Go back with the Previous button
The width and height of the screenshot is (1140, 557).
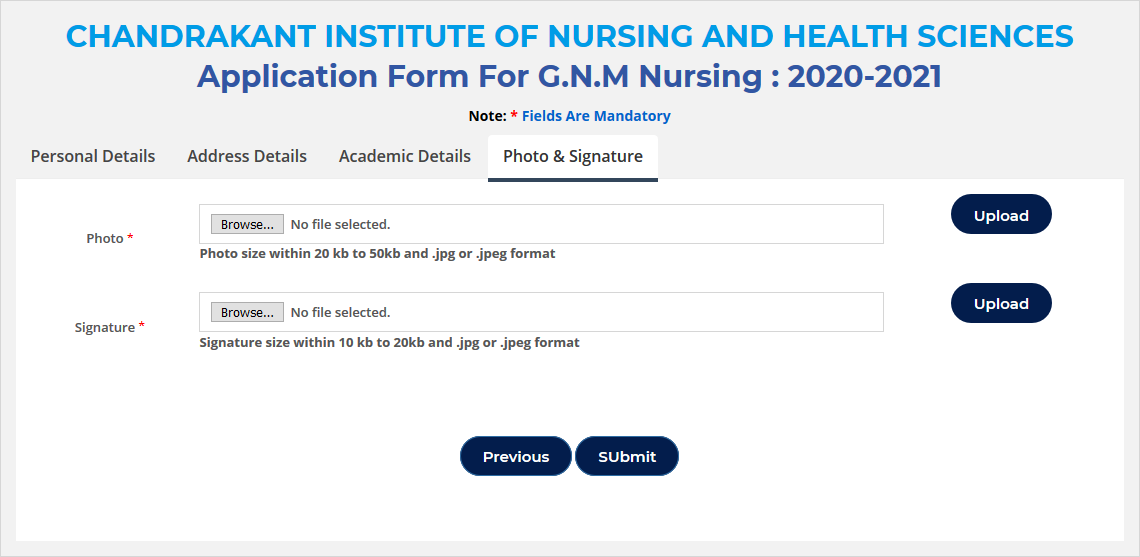coord(515,457)
